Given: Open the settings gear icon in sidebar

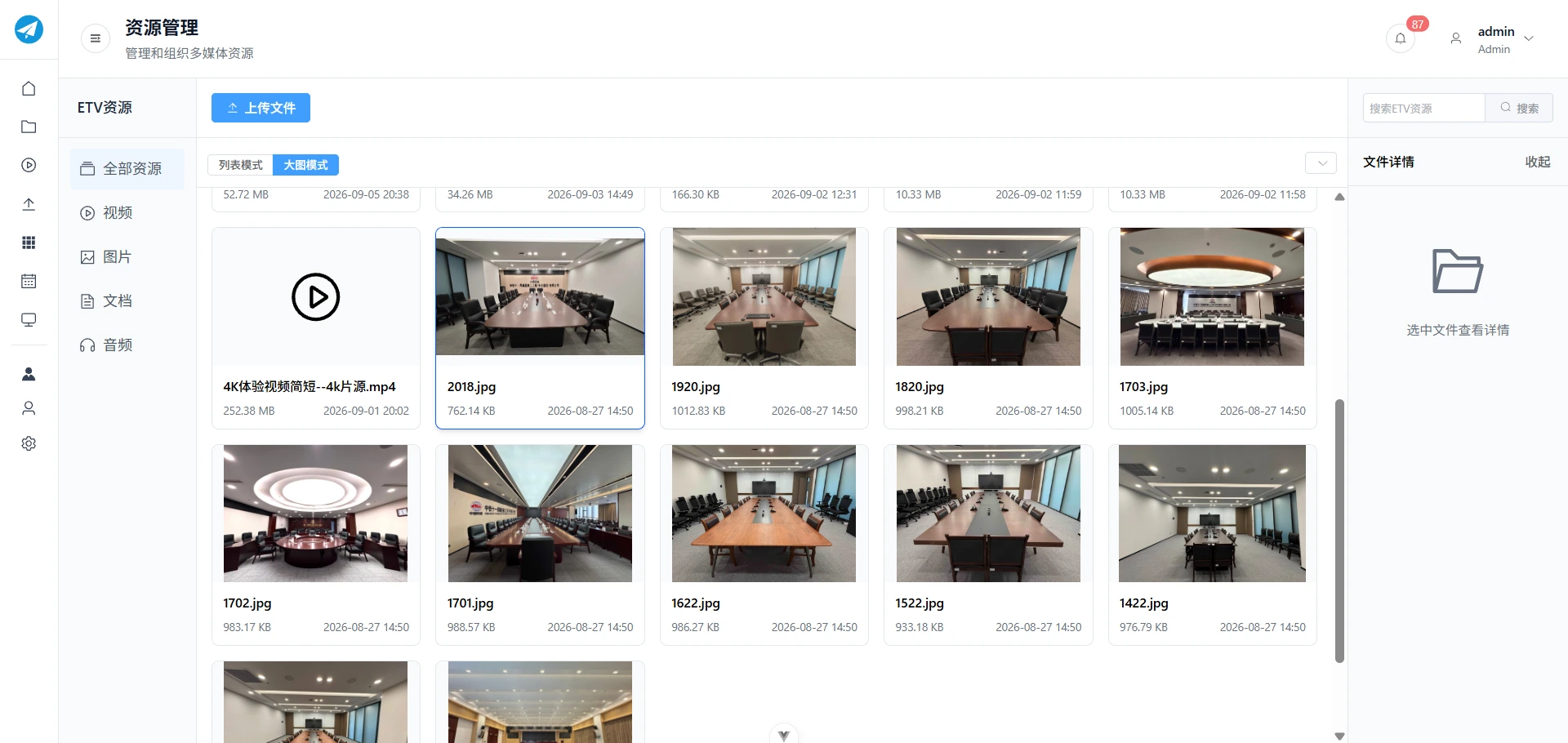Looking at the screenshot, I should tap(29, 443).
